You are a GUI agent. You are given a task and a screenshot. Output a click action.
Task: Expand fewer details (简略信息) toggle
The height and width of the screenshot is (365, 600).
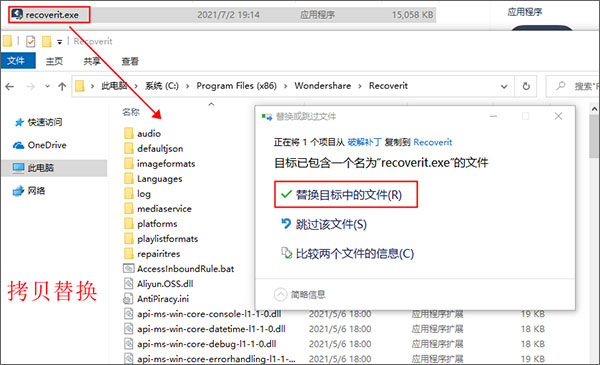tap(300, 294)
